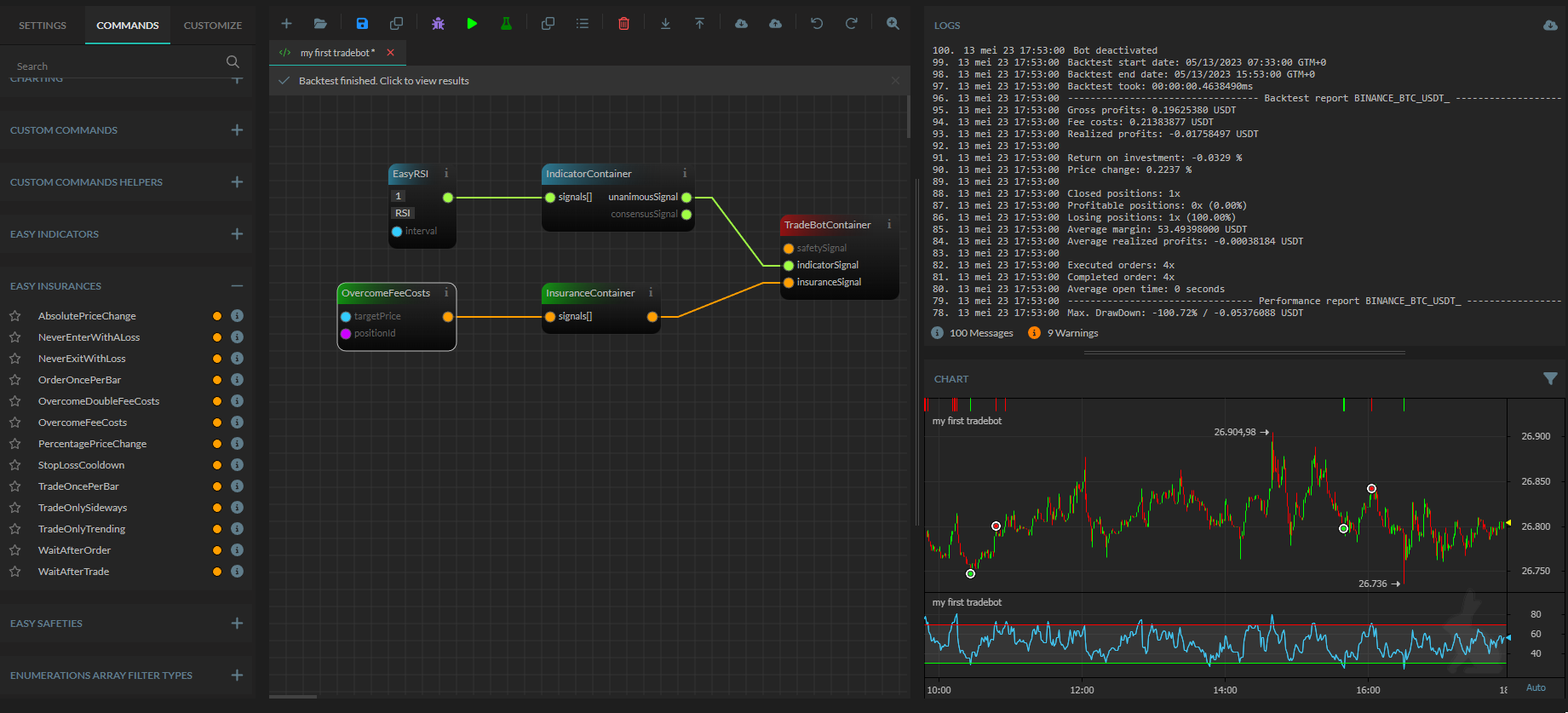Click the Auto scale chart button
Image resolution: width=1568 pixels, height=713 pixels.
pos(1536,688)
